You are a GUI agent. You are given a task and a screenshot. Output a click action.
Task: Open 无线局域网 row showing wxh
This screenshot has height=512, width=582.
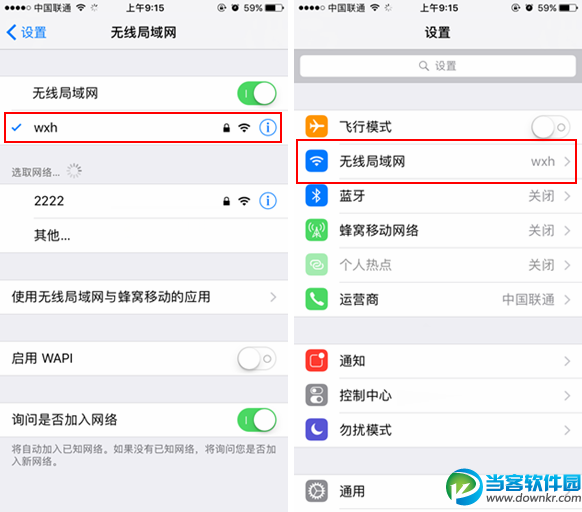(x=438, y=162)
